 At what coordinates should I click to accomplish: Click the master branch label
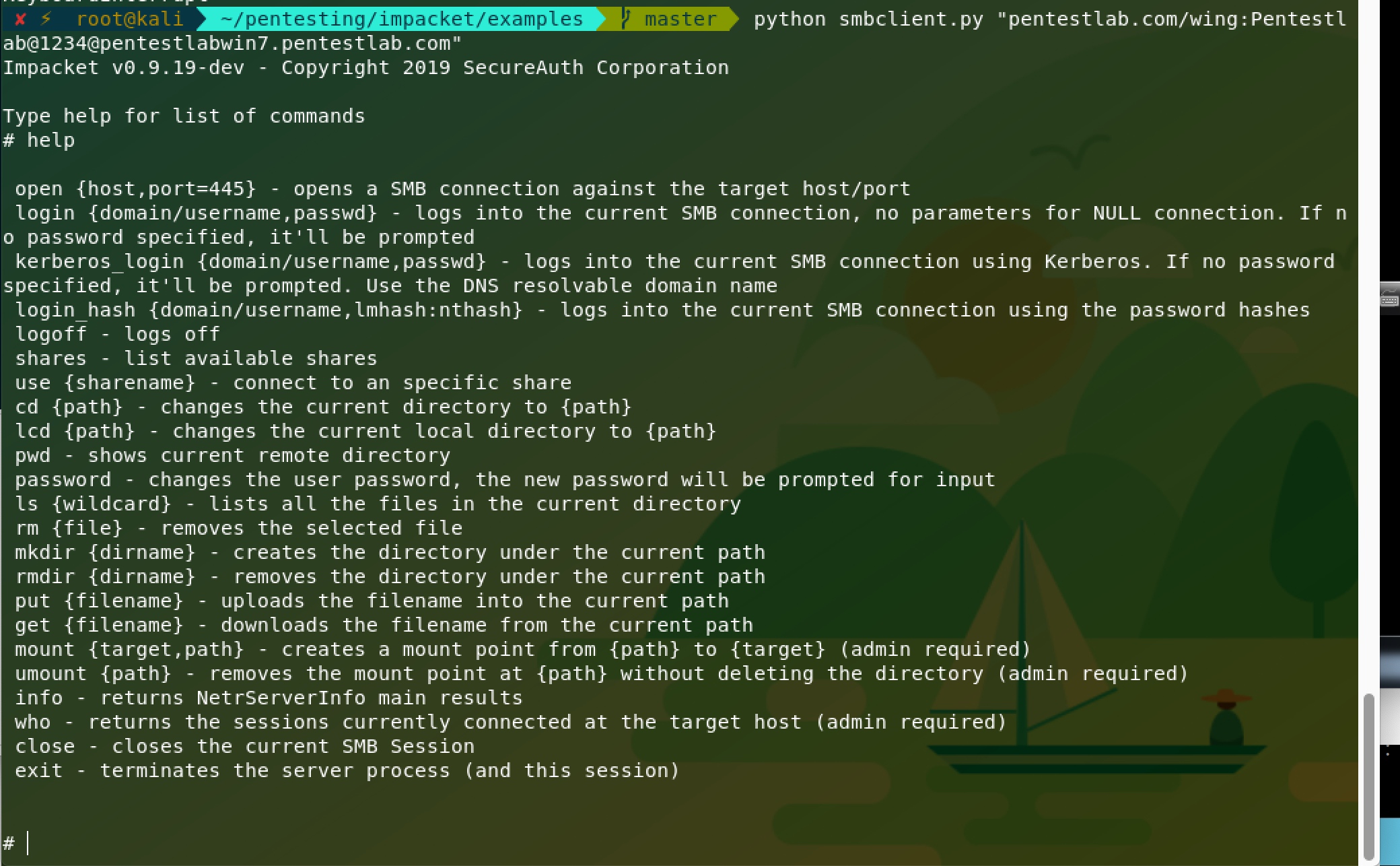tap(680, 19)
